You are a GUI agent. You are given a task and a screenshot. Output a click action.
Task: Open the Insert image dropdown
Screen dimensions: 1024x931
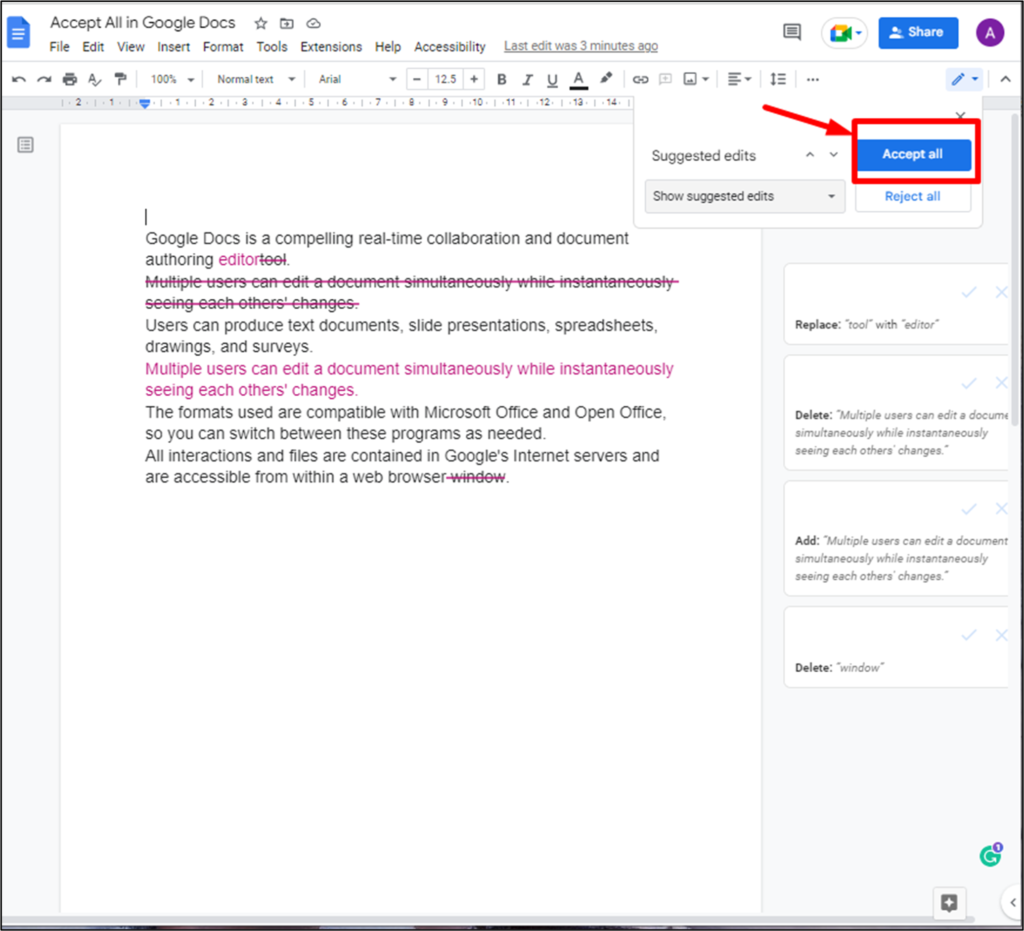click(x=696, y=80)
